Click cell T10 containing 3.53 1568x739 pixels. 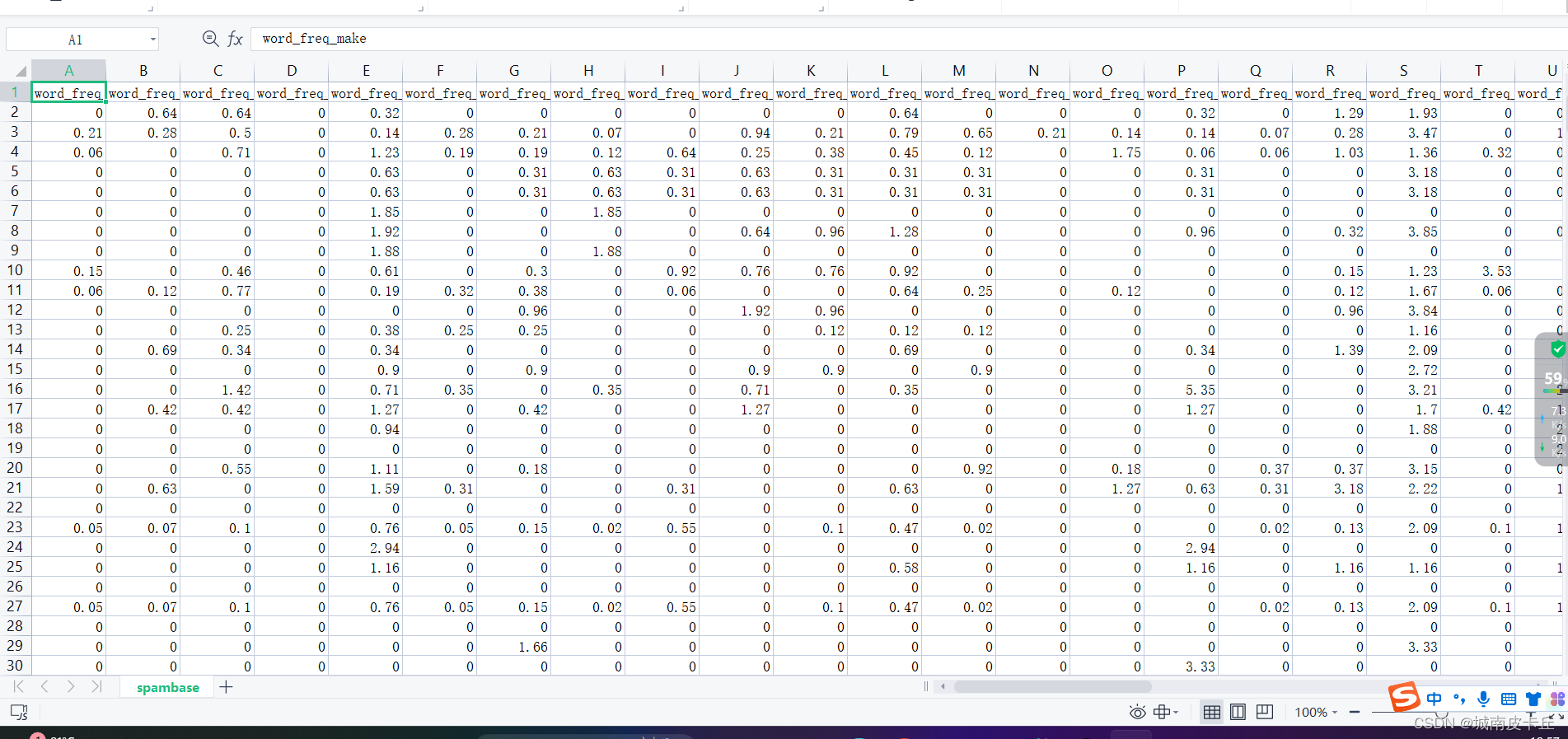[x=1478, y=271]
